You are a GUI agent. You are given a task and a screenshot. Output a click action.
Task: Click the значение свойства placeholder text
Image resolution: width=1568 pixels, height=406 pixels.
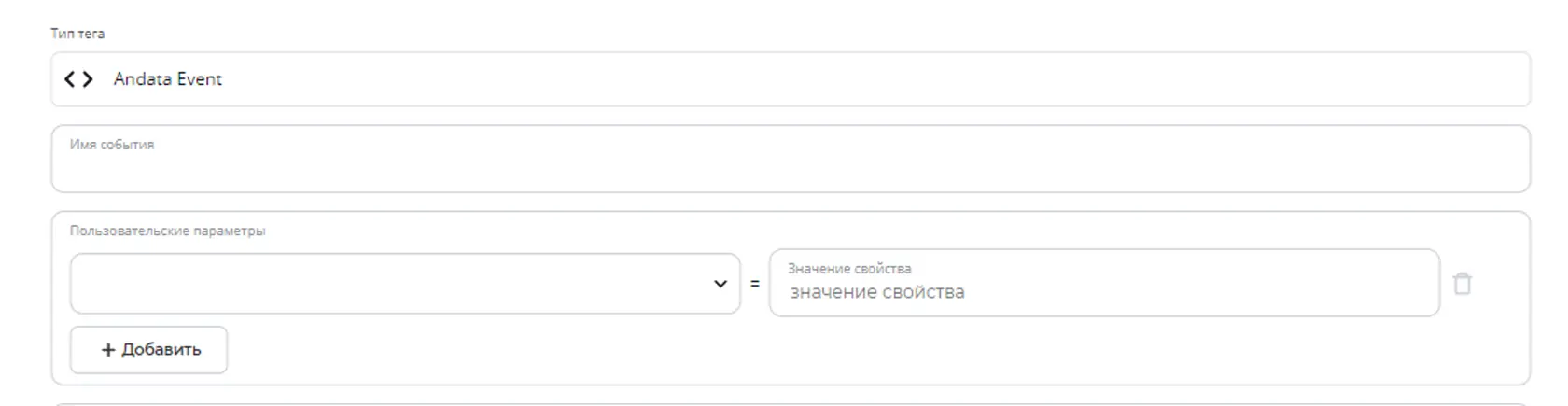[x=877, y=292]
